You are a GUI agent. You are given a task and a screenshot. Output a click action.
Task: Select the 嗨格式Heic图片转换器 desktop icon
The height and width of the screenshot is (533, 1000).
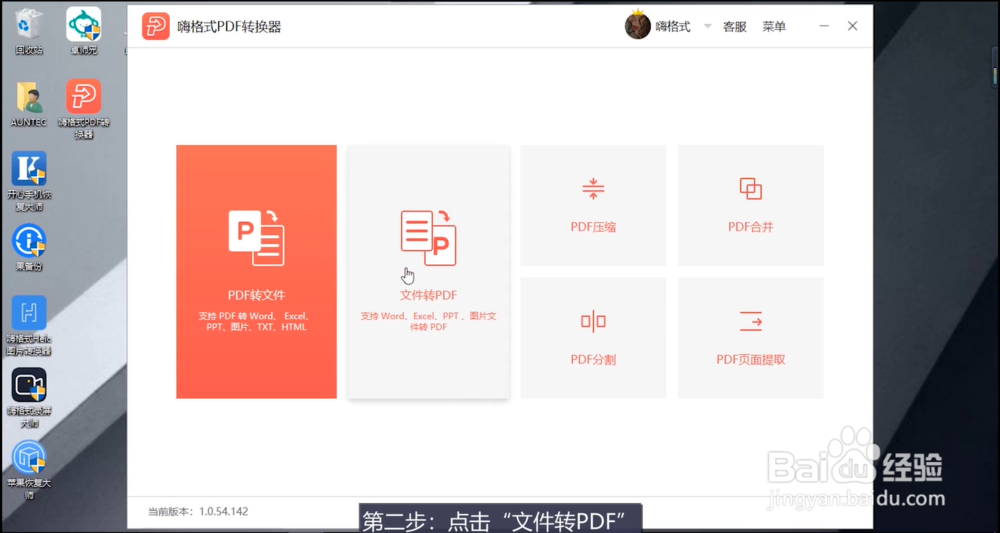tap(29, 325)
